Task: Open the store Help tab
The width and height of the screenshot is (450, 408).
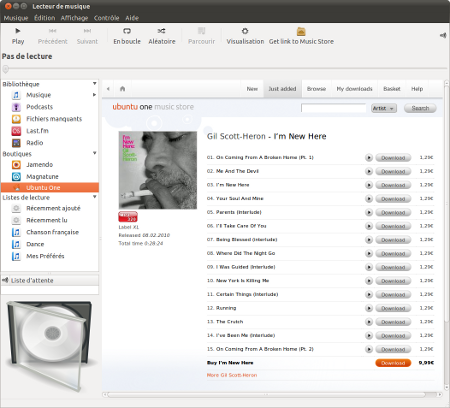Action: [417, 89]
